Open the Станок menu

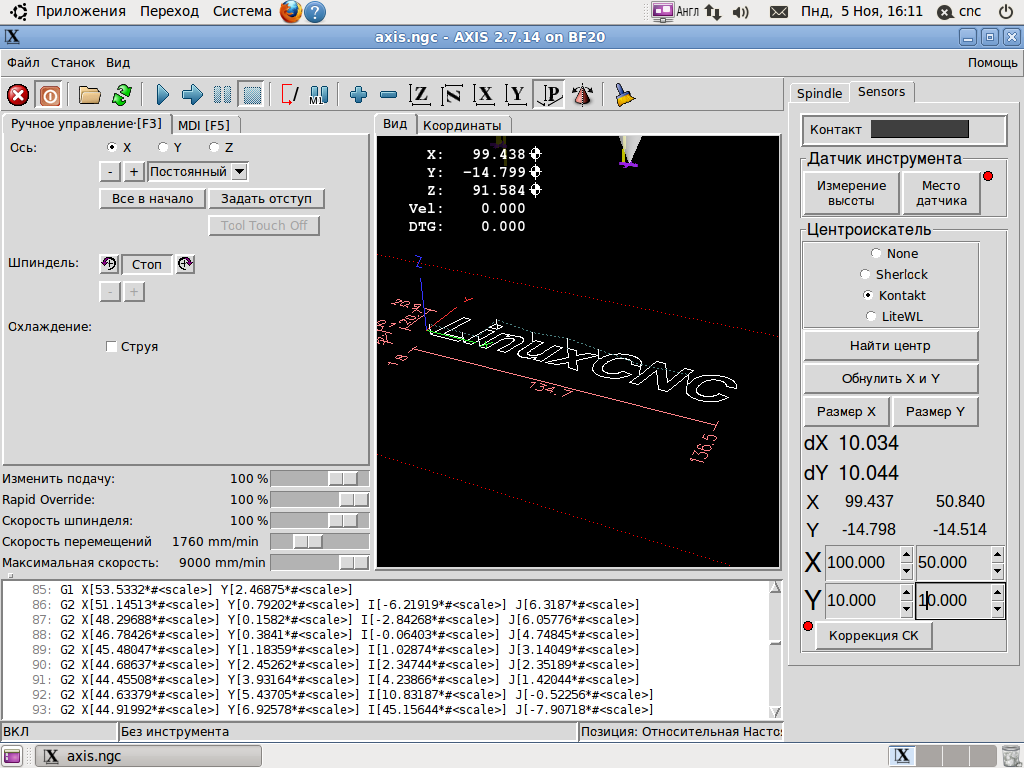point(73,62)
